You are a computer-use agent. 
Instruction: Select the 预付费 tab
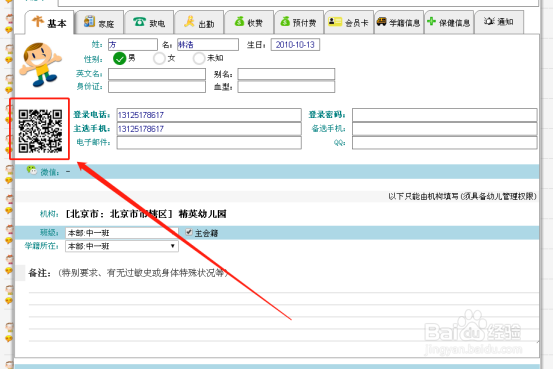[299, 23]
